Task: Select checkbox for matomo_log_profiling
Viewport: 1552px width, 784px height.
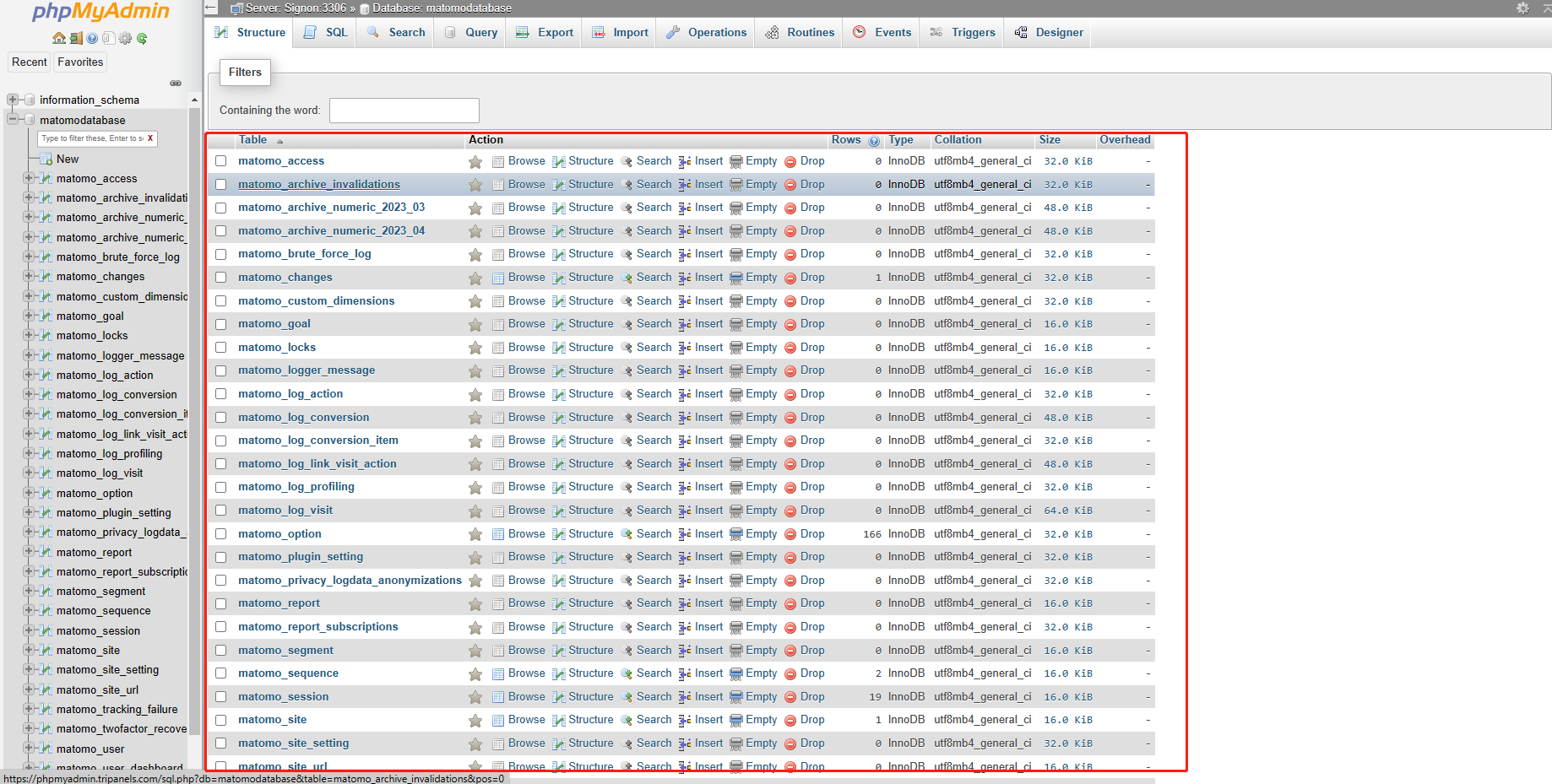Action: click(221, 487)
